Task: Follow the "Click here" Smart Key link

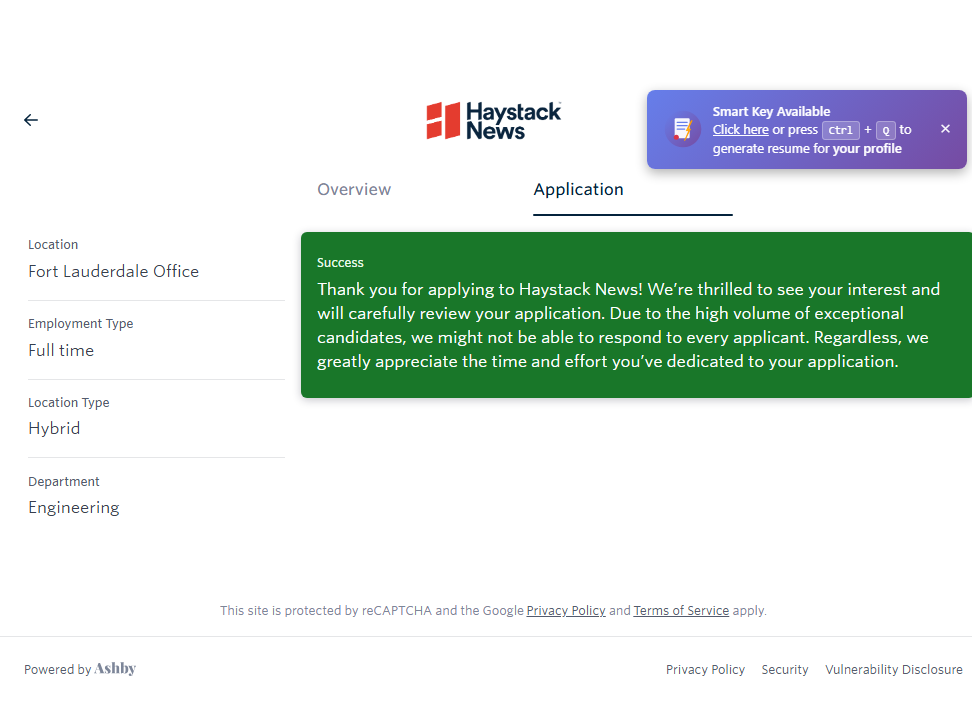Action: pos(740,130)
